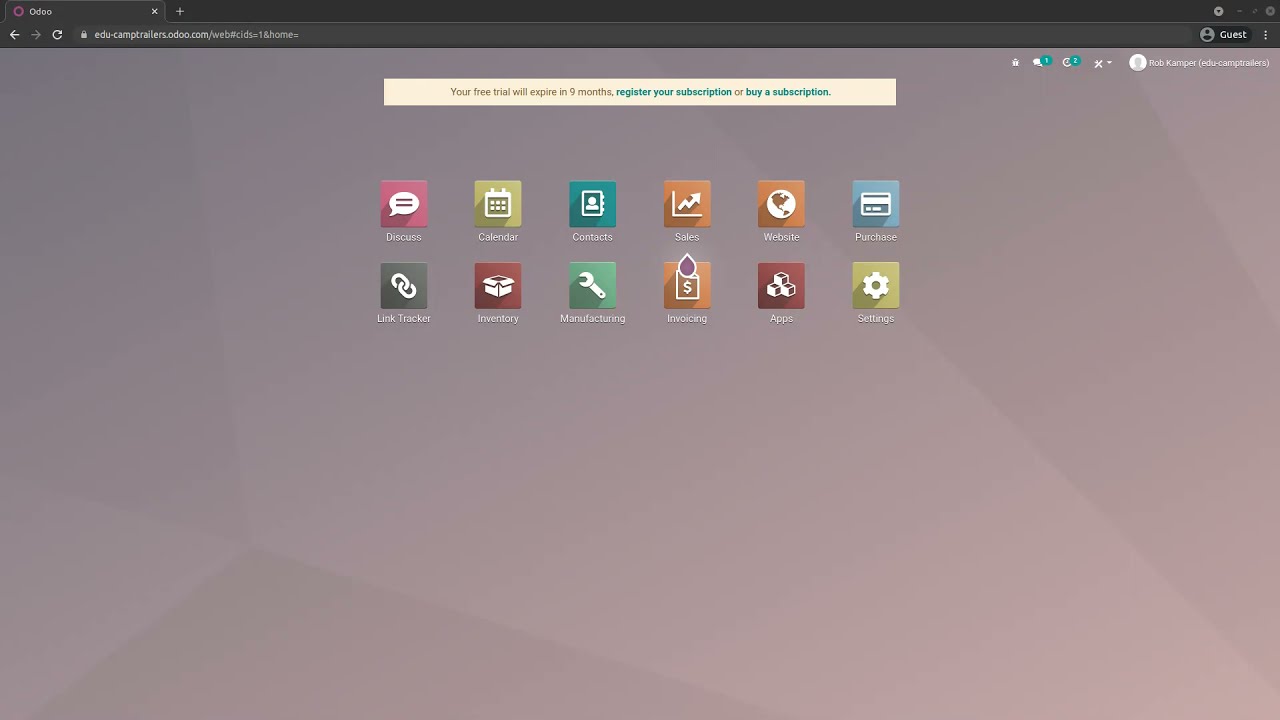Click the browser back arrow

pyautogui.click(x=14, y=34)
